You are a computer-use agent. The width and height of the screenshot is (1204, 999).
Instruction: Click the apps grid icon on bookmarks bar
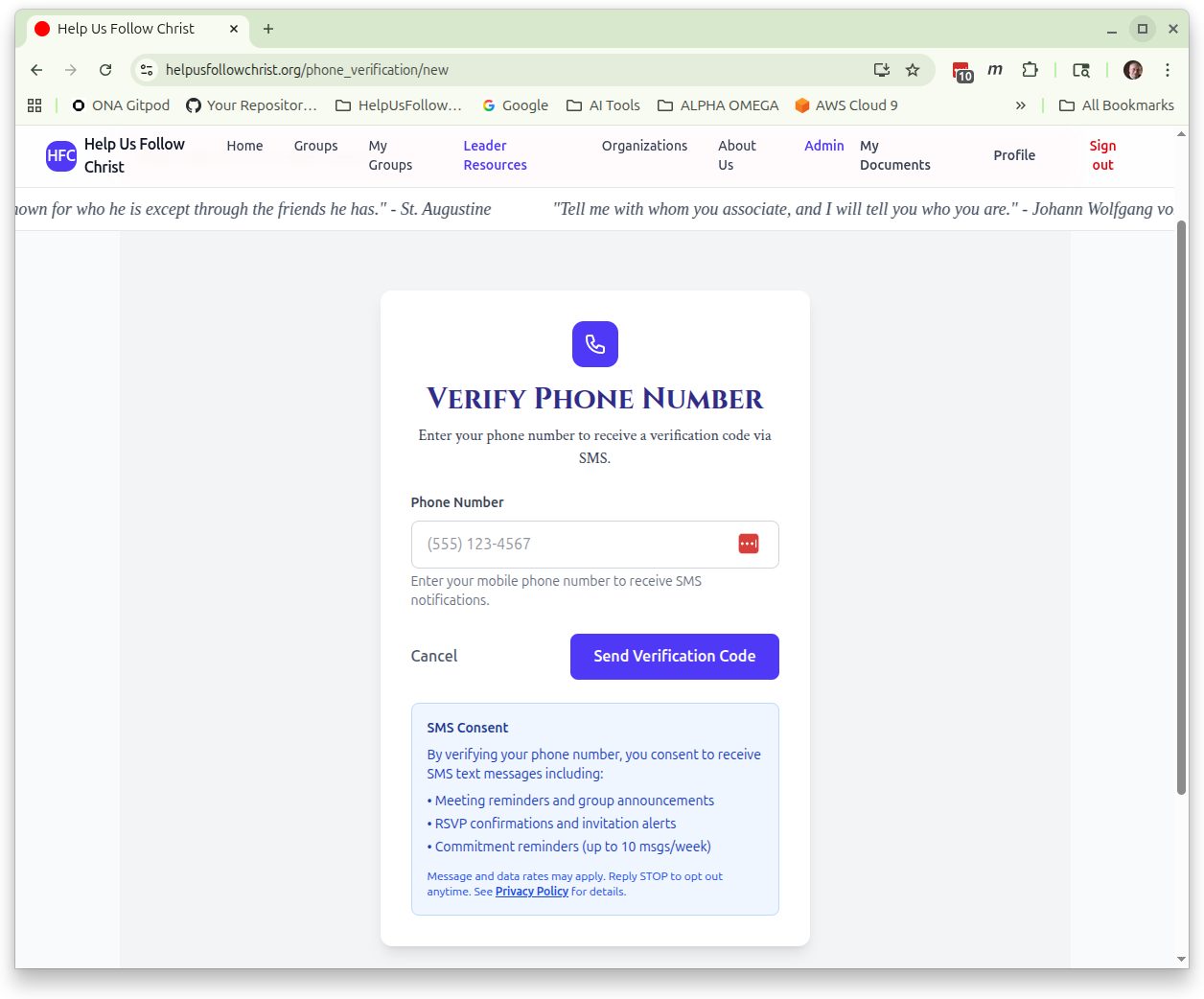35,105
